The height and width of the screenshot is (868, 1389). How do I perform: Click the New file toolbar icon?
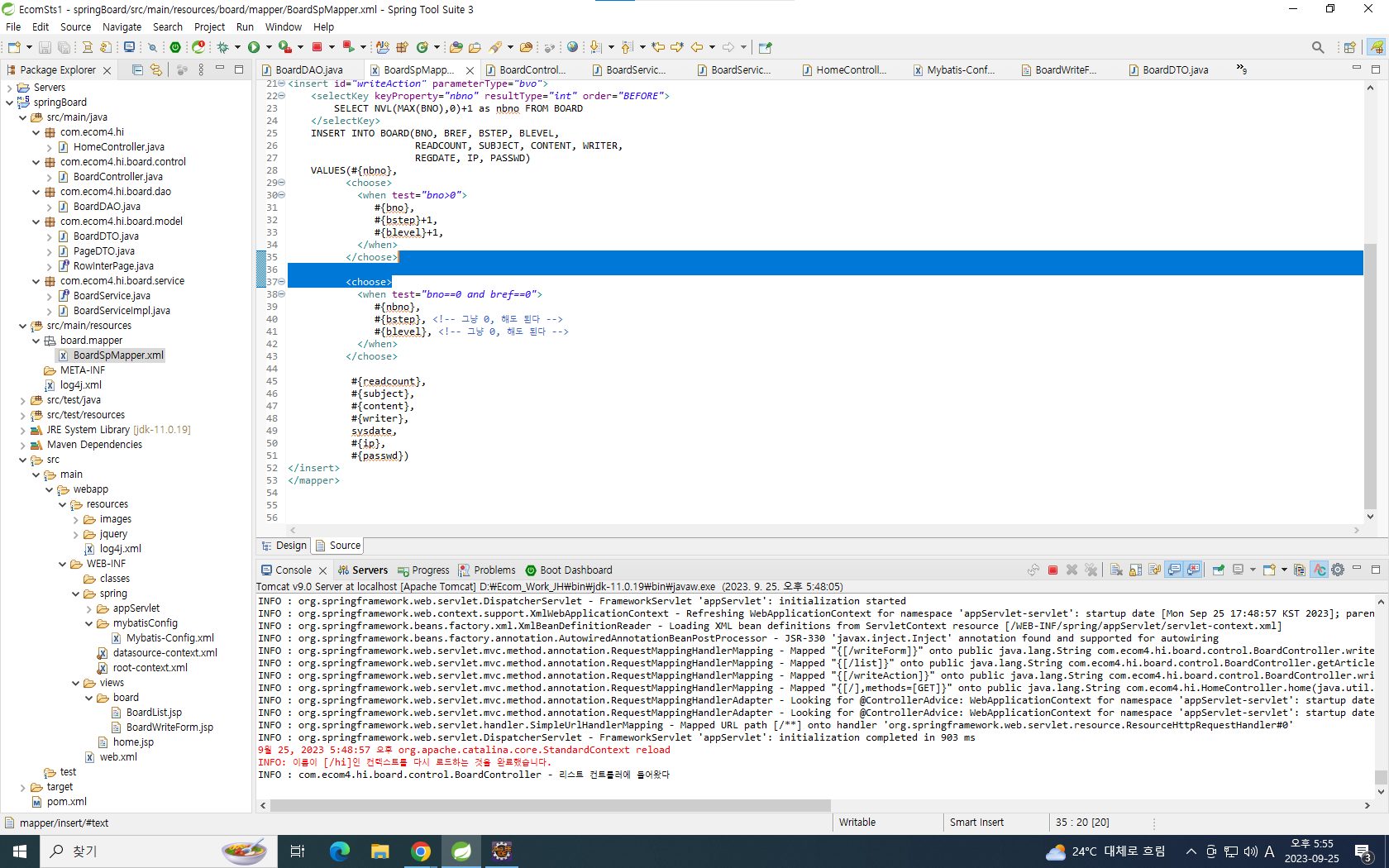[x=14, y=47]
